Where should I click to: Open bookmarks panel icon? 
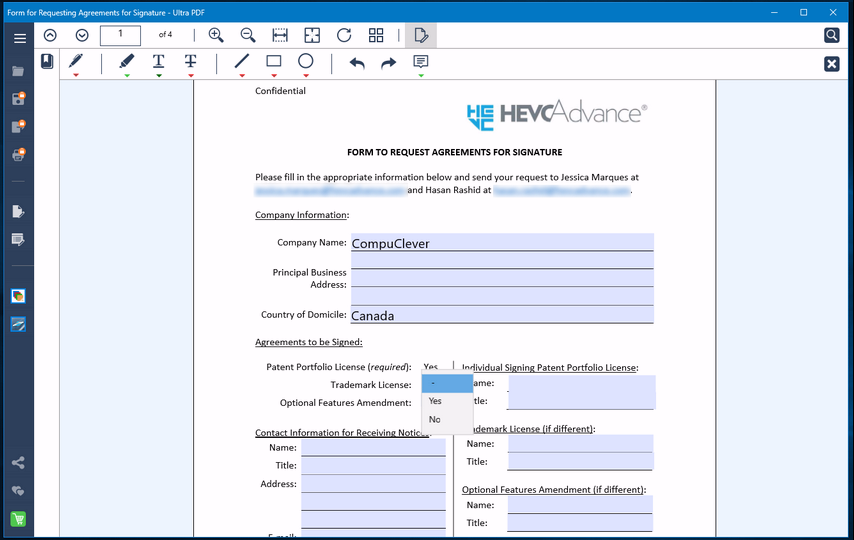[47, 61]
